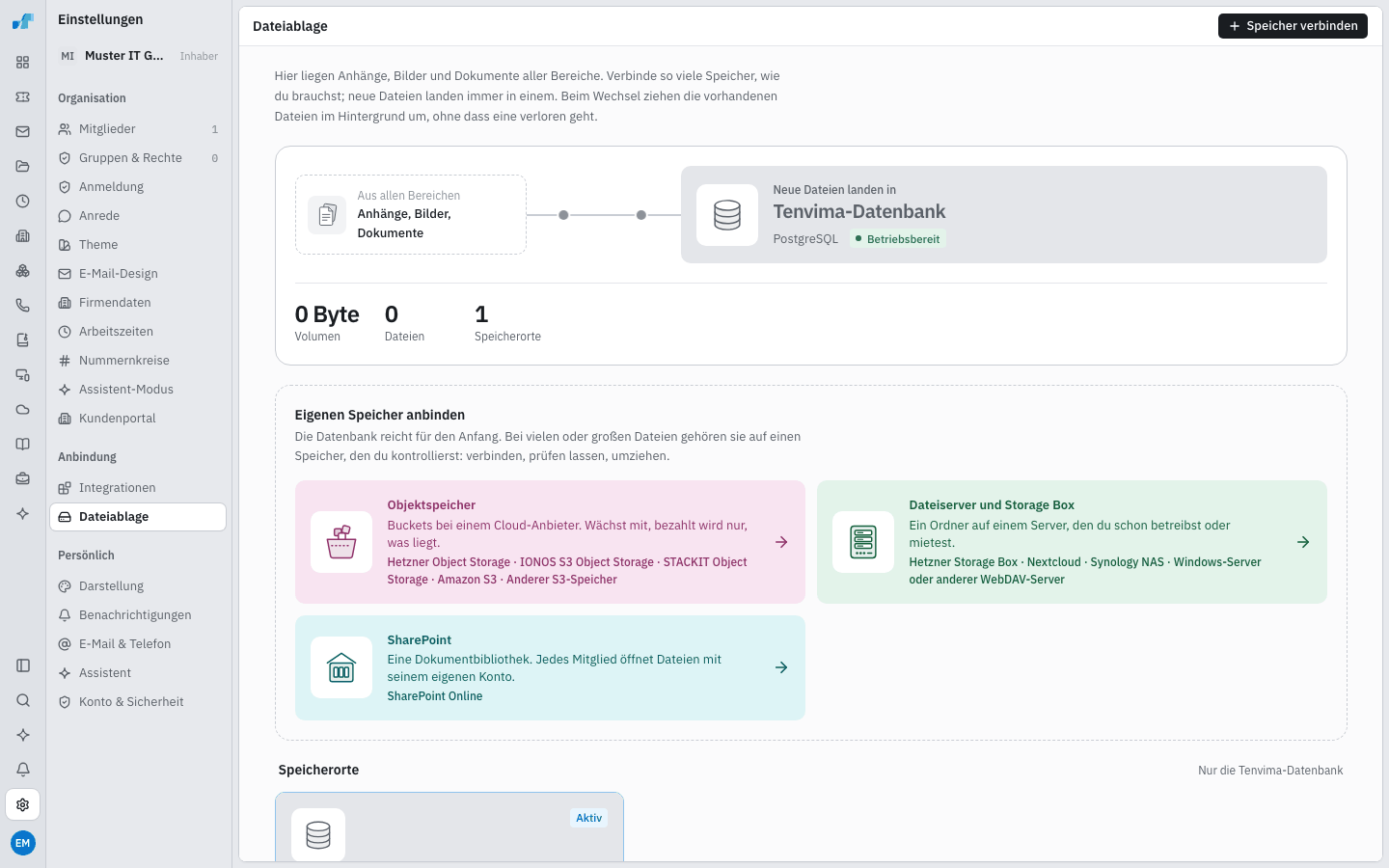Click the settings gear icon in the rail

coord(23,804)
